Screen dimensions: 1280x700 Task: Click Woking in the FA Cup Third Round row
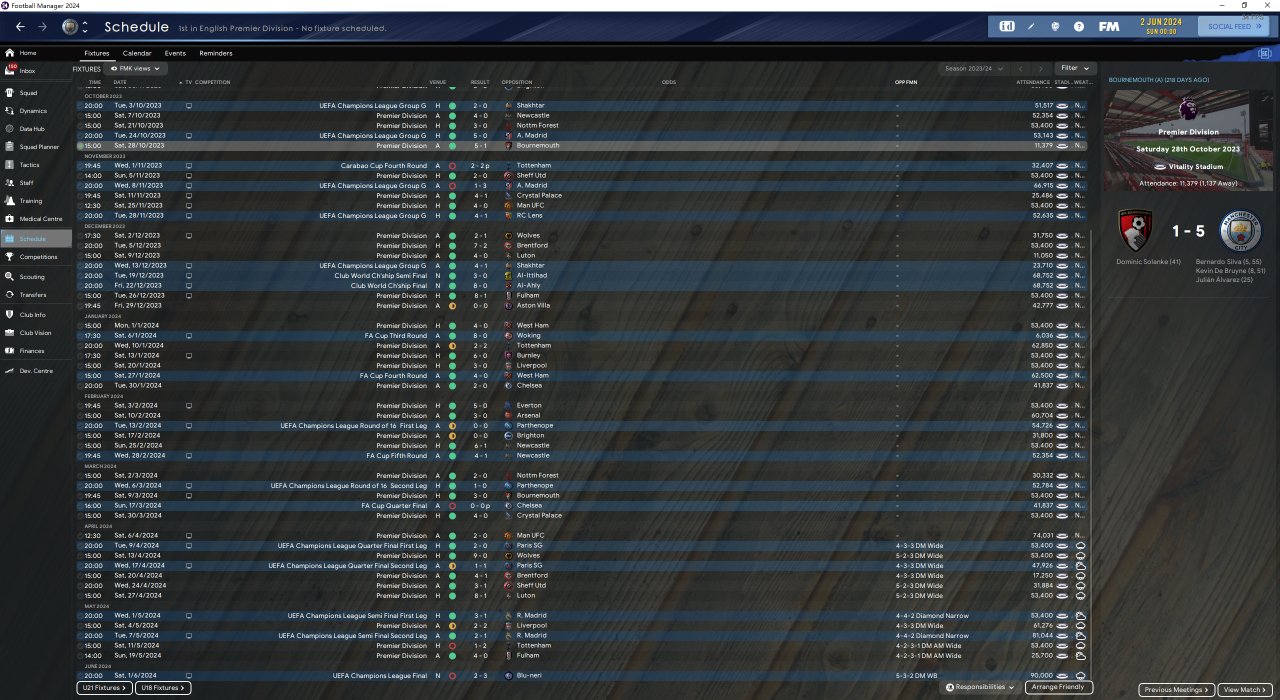click(x=527, y=336)
